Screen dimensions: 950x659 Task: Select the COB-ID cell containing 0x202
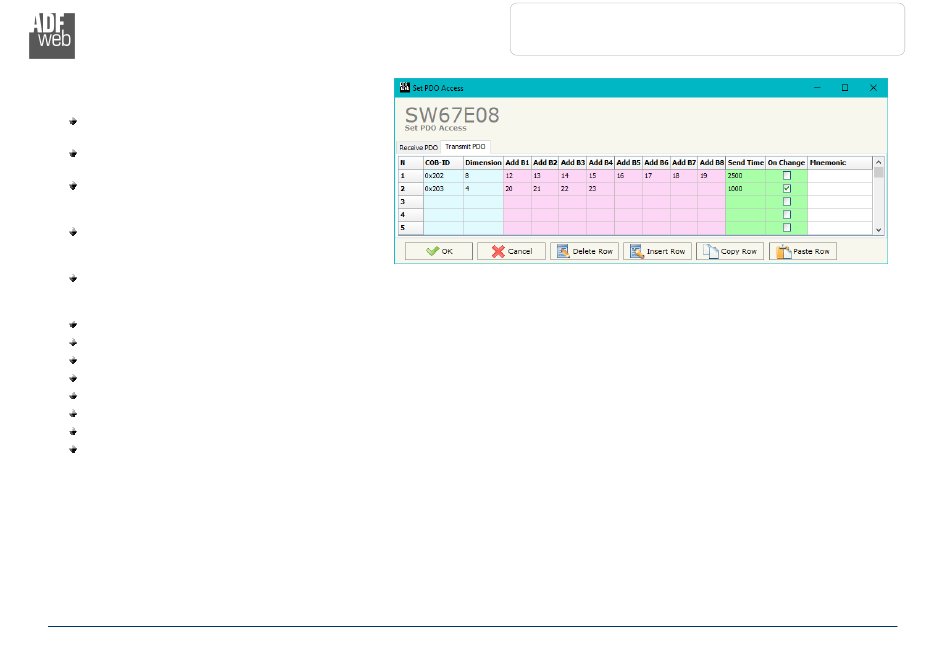pyautogui.click(x=442, y=175)
